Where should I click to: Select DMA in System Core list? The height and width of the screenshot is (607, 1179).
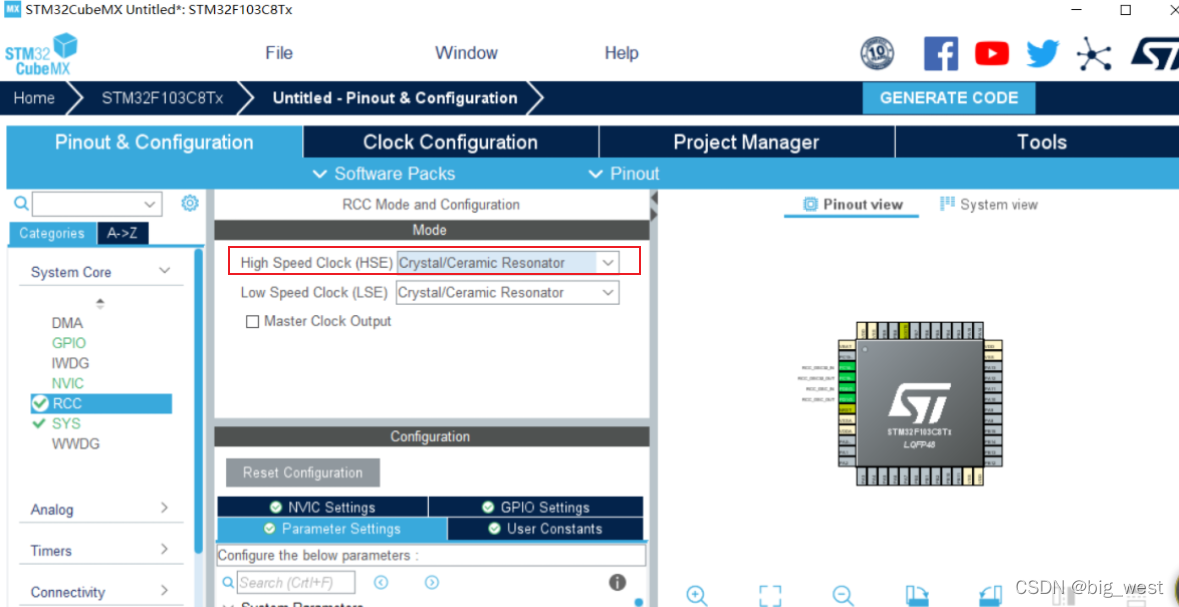[x=68, y=323]
